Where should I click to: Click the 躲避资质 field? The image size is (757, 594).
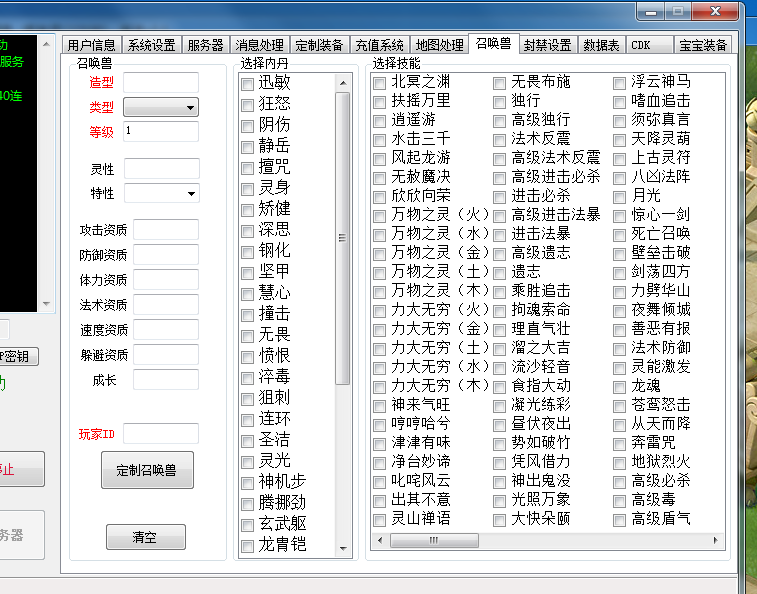pyautogui.click(x=166, y=354)
